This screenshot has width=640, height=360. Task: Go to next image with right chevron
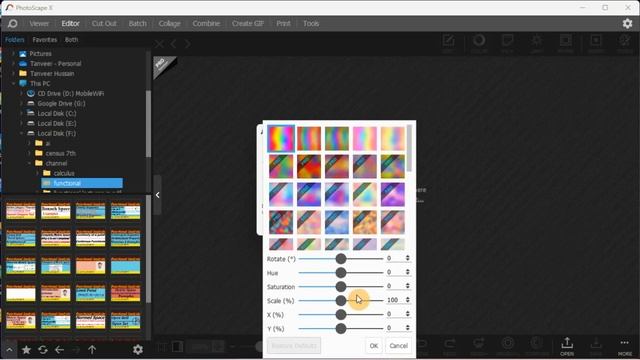point(187,44)
